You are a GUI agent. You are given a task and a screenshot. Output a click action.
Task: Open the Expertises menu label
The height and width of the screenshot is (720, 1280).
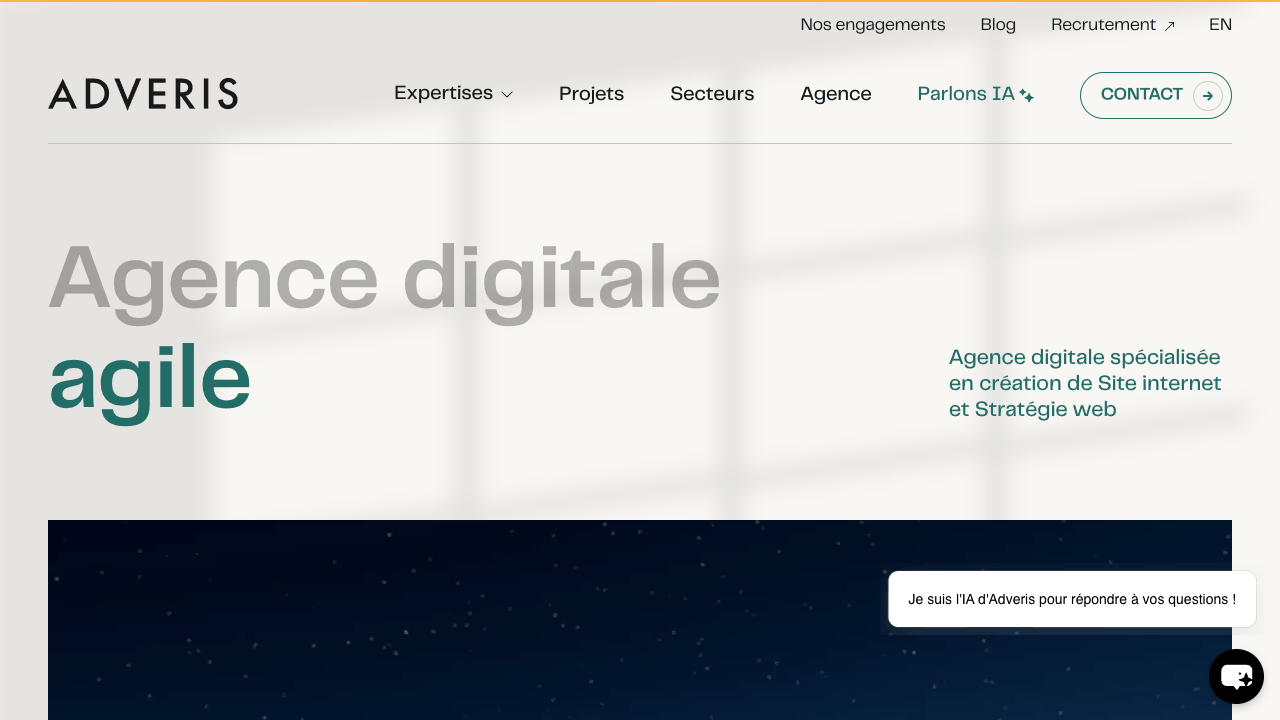coord(443,93)
